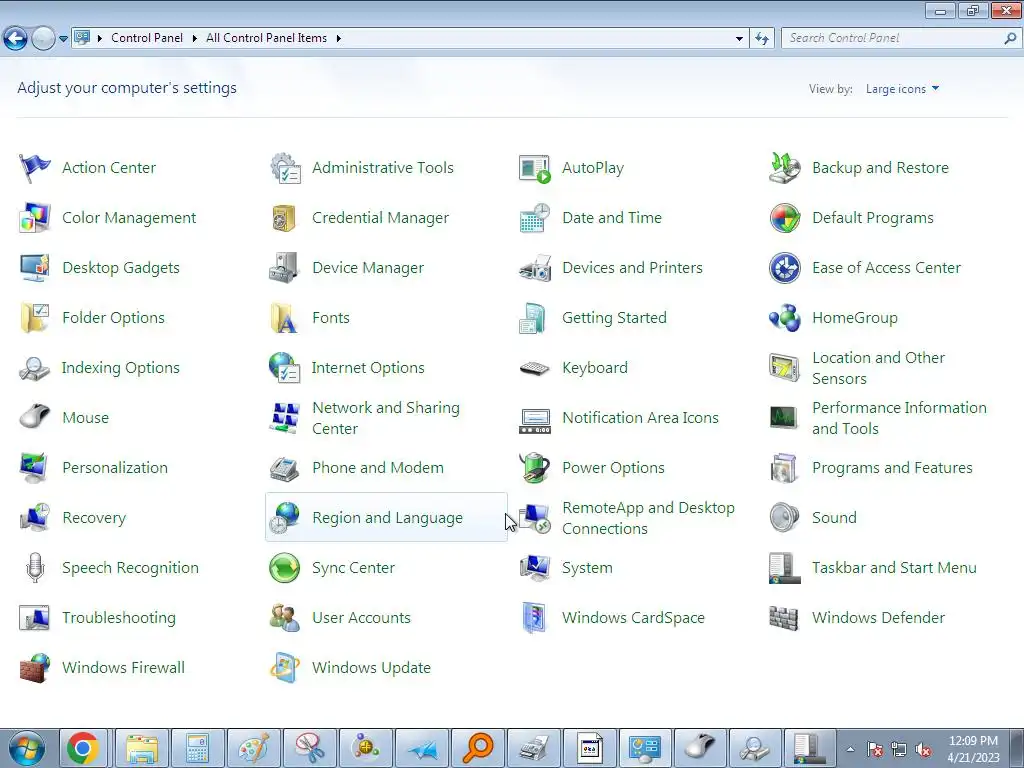
Task: Open RemoteApp and Desktop Connections link
Action: (x=648, y=518)
